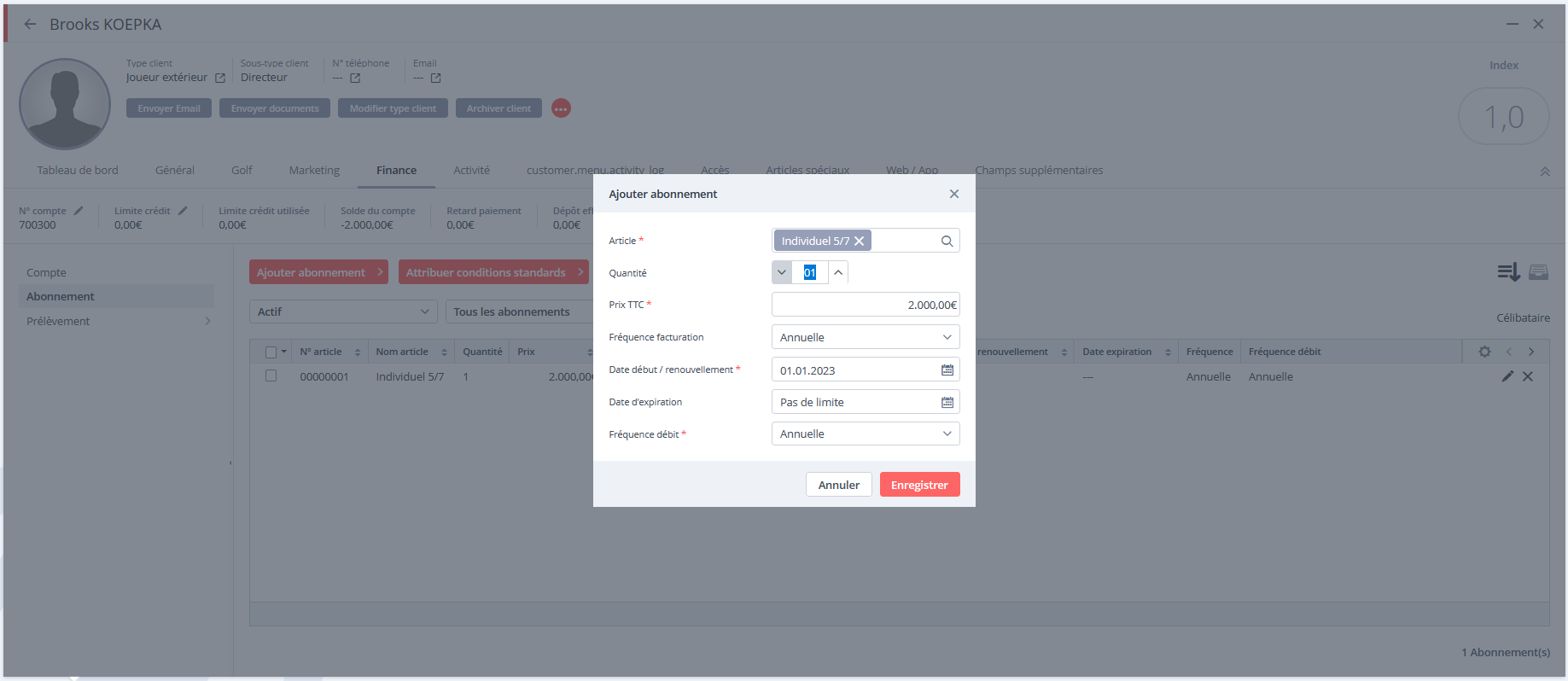Switch to the Général tab
Viewport: 1568px width, 681px height.
click(175, 170)
